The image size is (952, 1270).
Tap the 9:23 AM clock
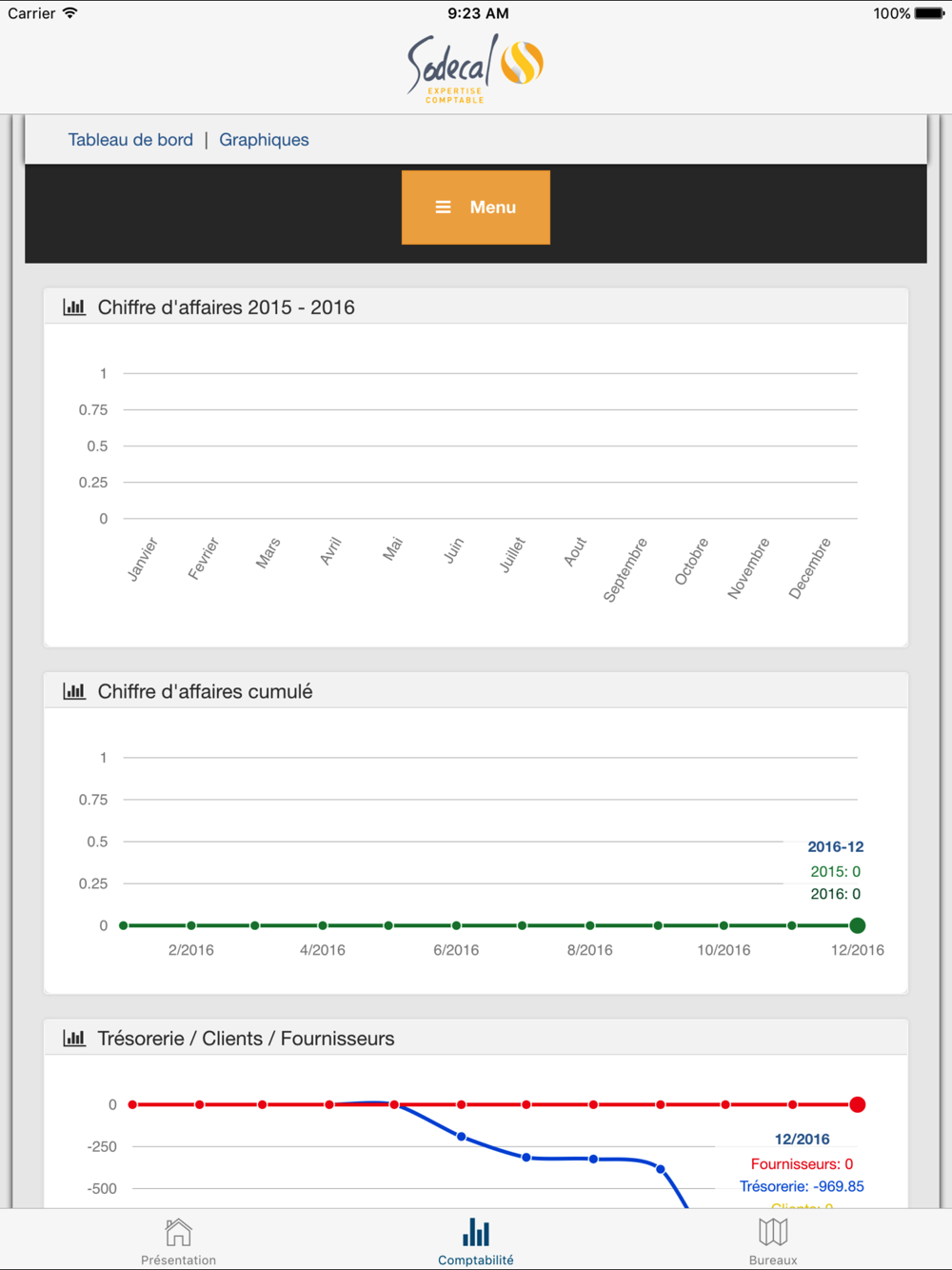(478, 13)
